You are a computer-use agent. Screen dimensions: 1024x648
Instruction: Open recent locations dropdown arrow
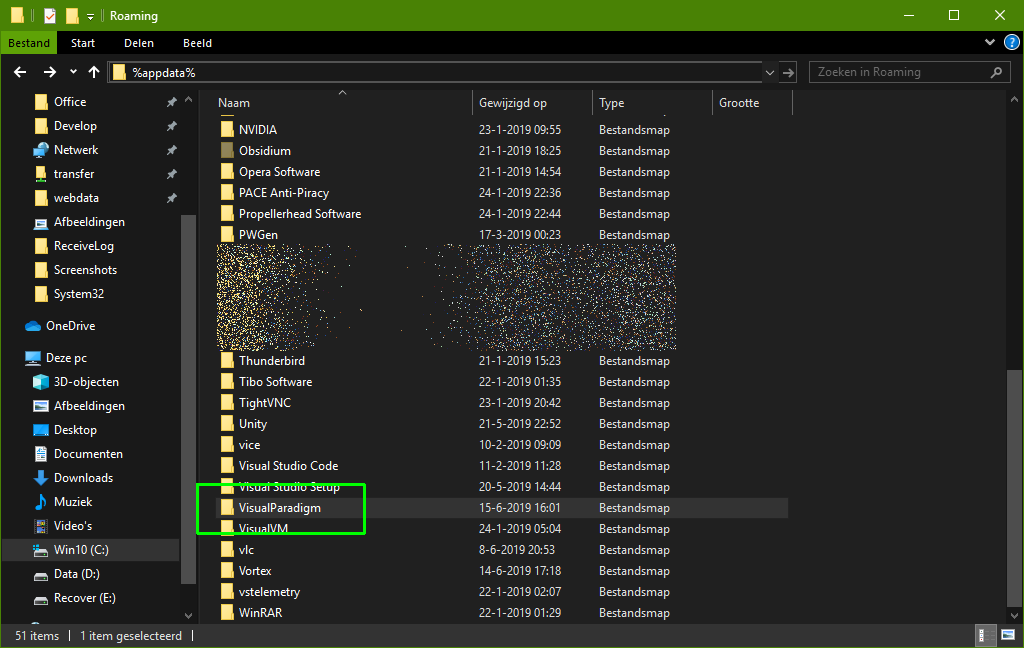73,72
